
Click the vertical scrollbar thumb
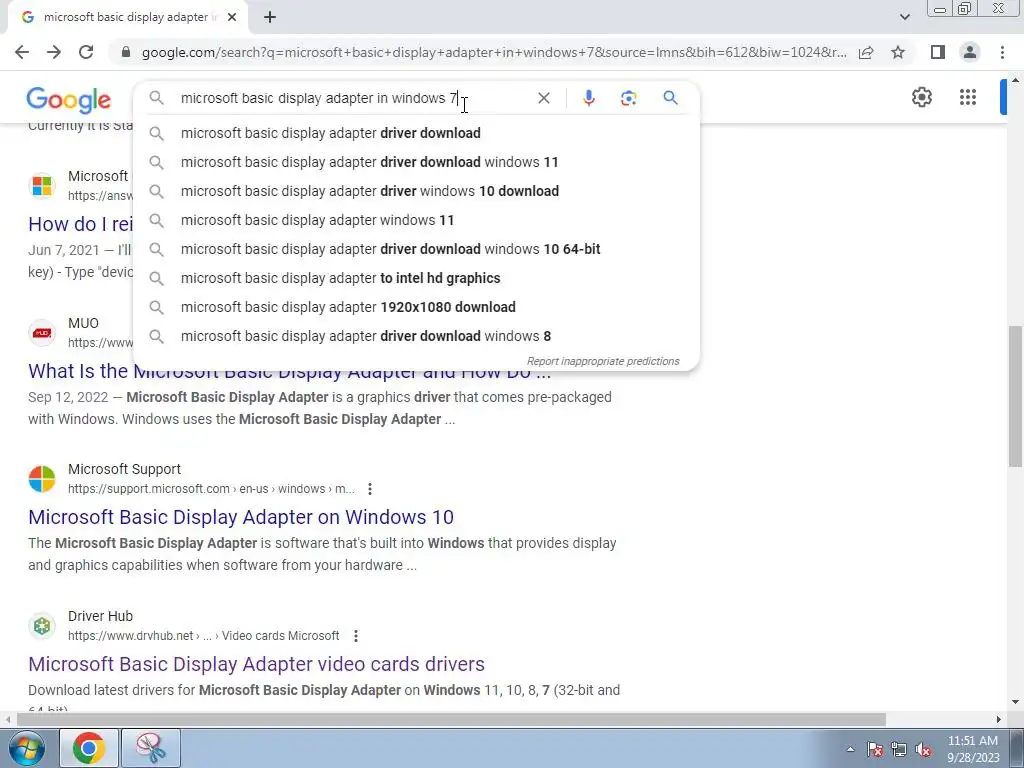(1015, 396)
